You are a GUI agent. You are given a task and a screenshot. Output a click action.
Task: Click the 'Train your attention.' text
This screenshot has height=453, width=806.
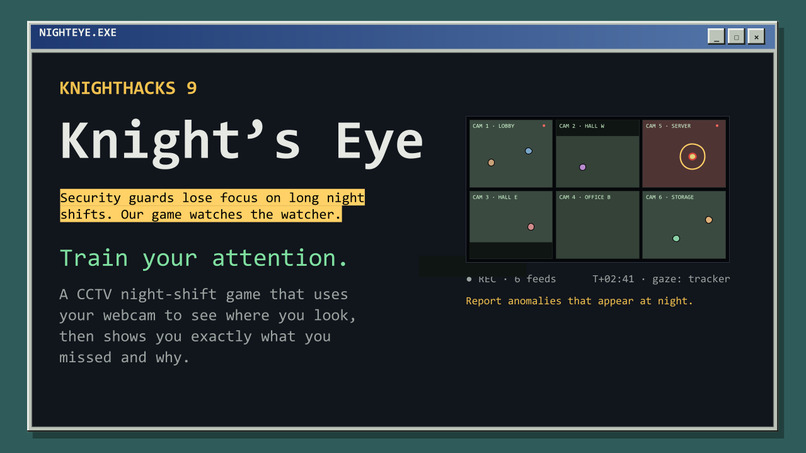[x=204, y=258]
